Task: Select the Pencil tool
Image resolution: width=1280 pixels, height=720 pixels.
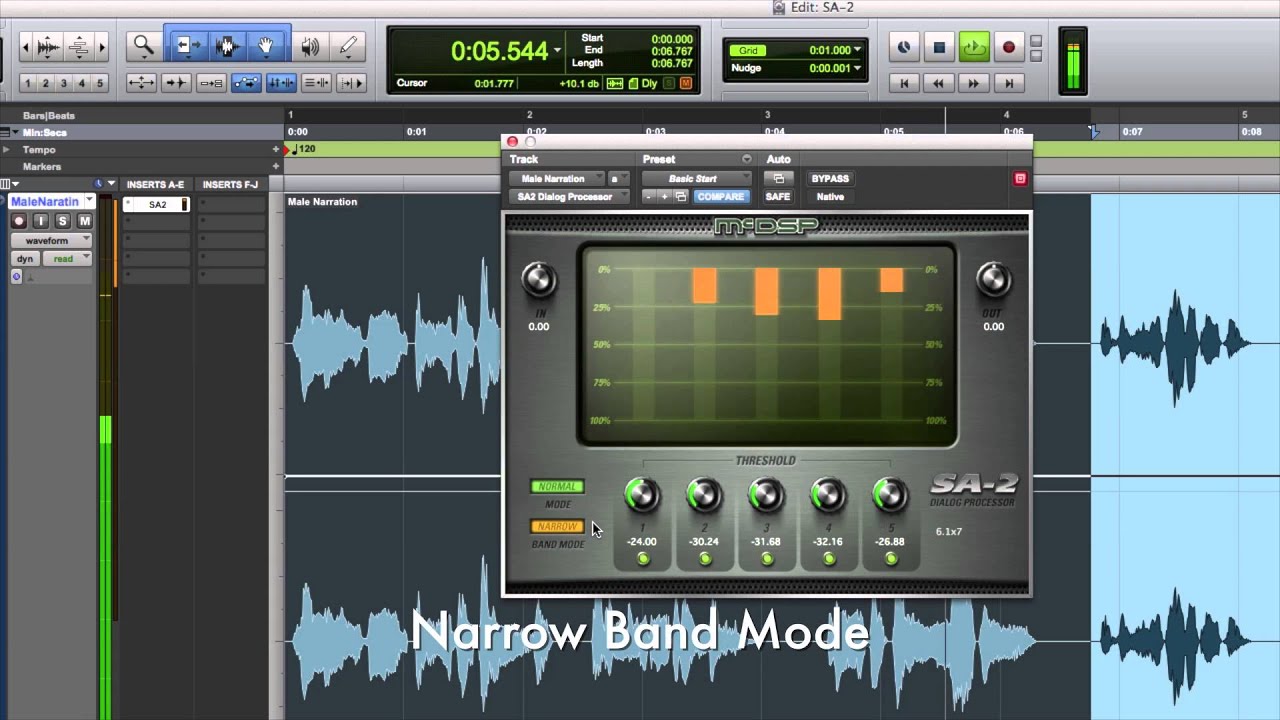Action: coord(348,46)
